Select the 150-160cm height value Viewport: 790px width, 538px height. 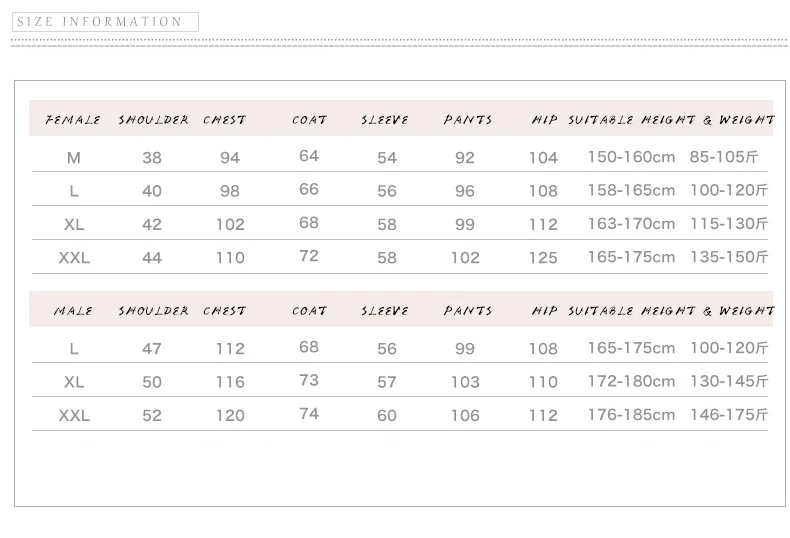[631, 157]
